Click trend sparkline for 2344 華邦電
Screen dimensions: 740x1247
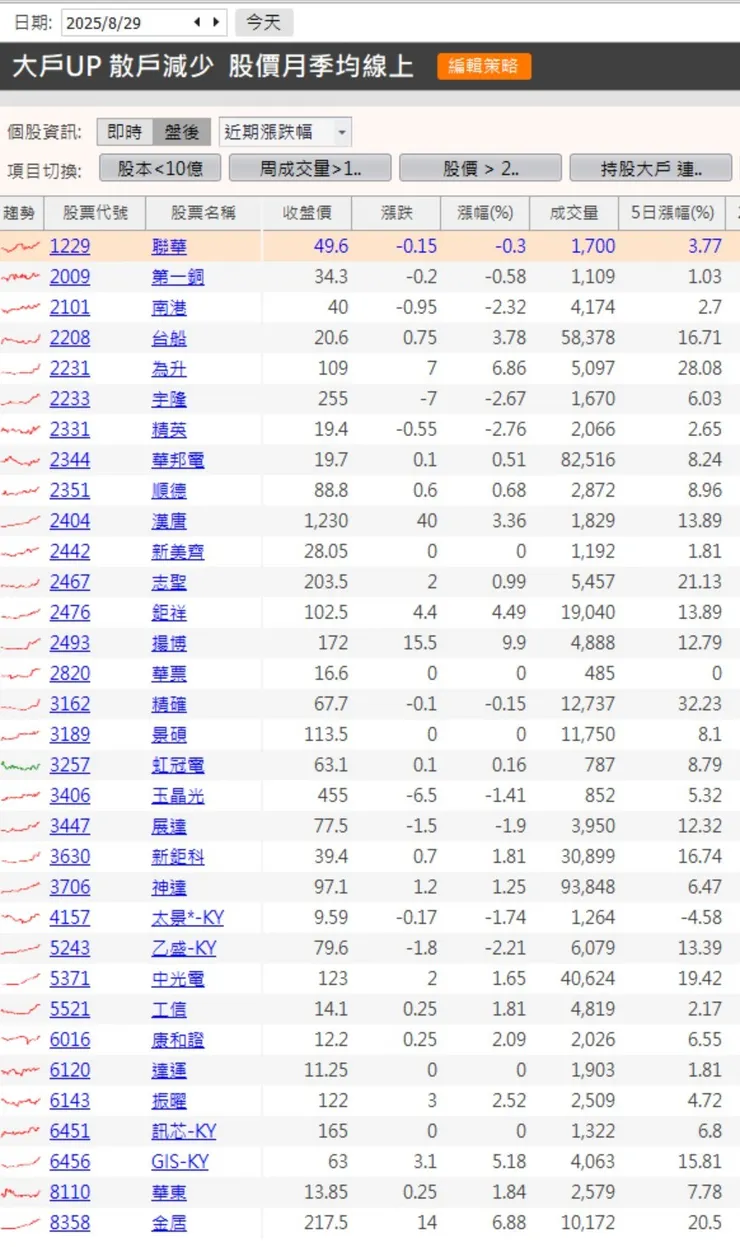click(21, 460)
